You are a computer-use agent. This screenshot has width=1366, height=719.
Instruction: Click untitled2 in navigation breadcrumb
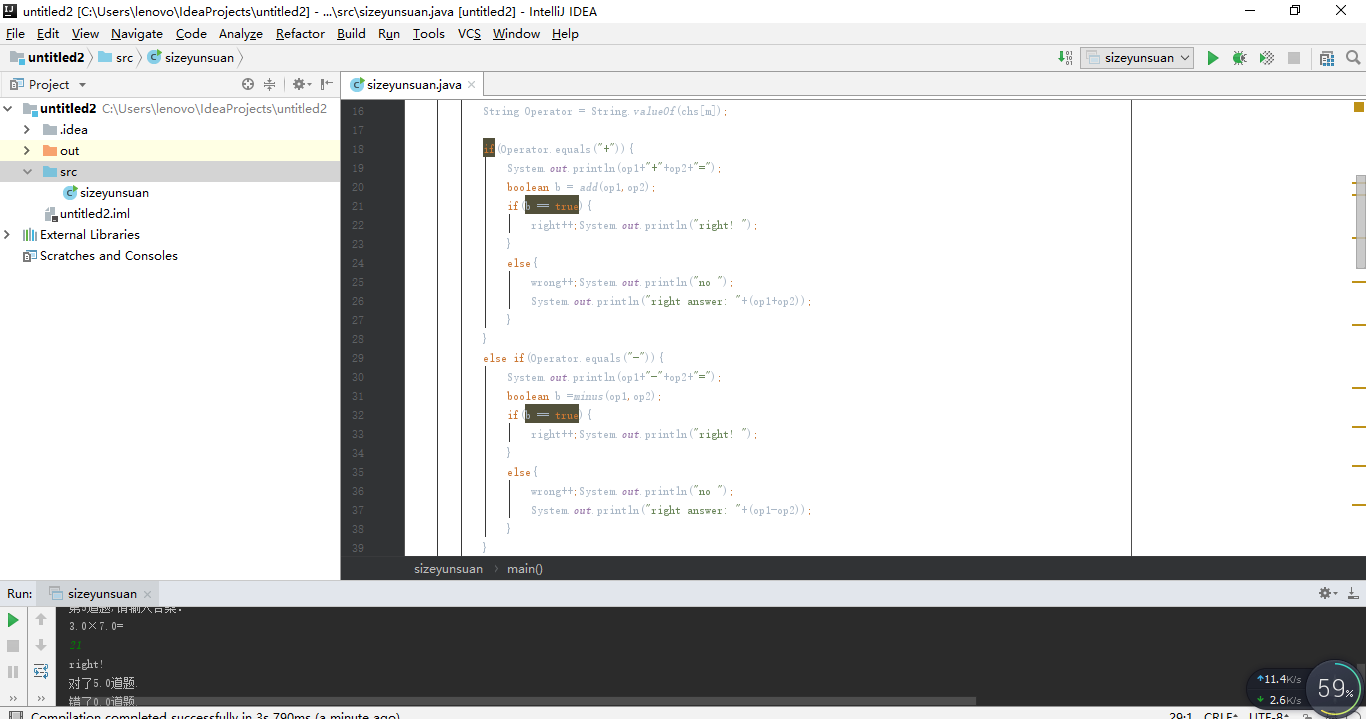(56, 58)
